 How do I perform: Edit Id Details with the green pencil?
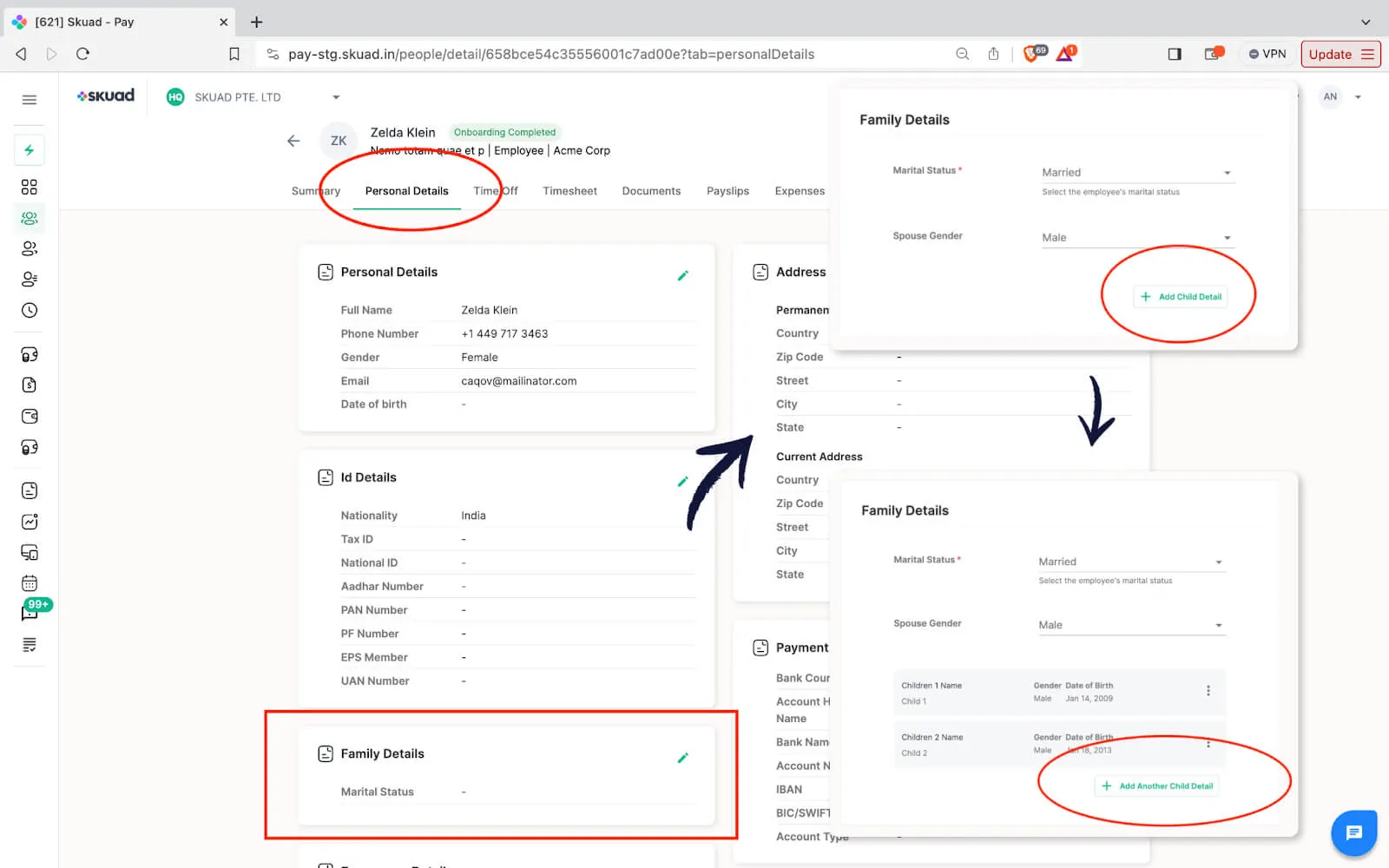683,481
